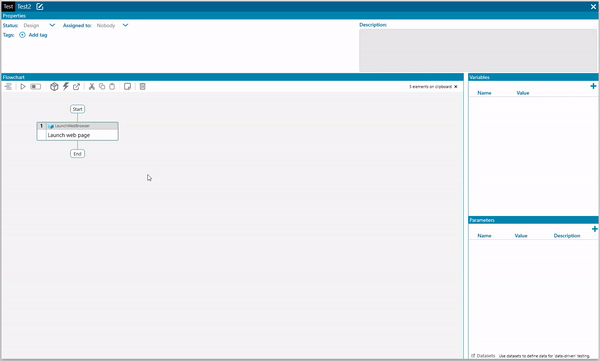Toggle the switch in the flowchart toolbar

click(x=36, y=87)
